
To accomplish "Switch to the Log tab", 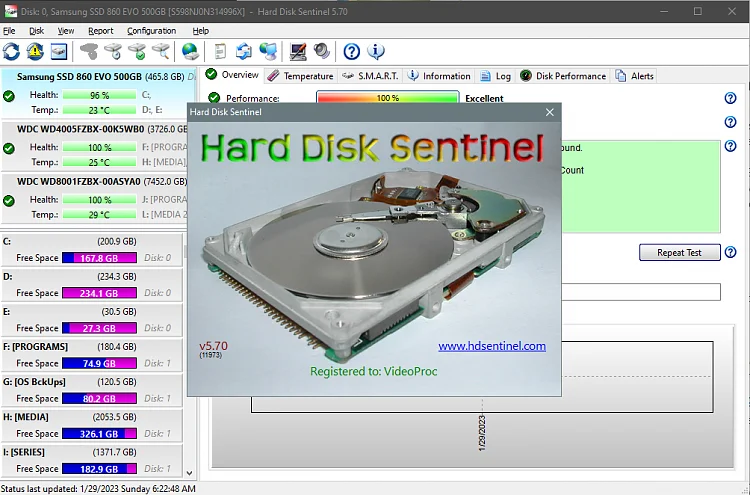I will click(x=496, y=76).
